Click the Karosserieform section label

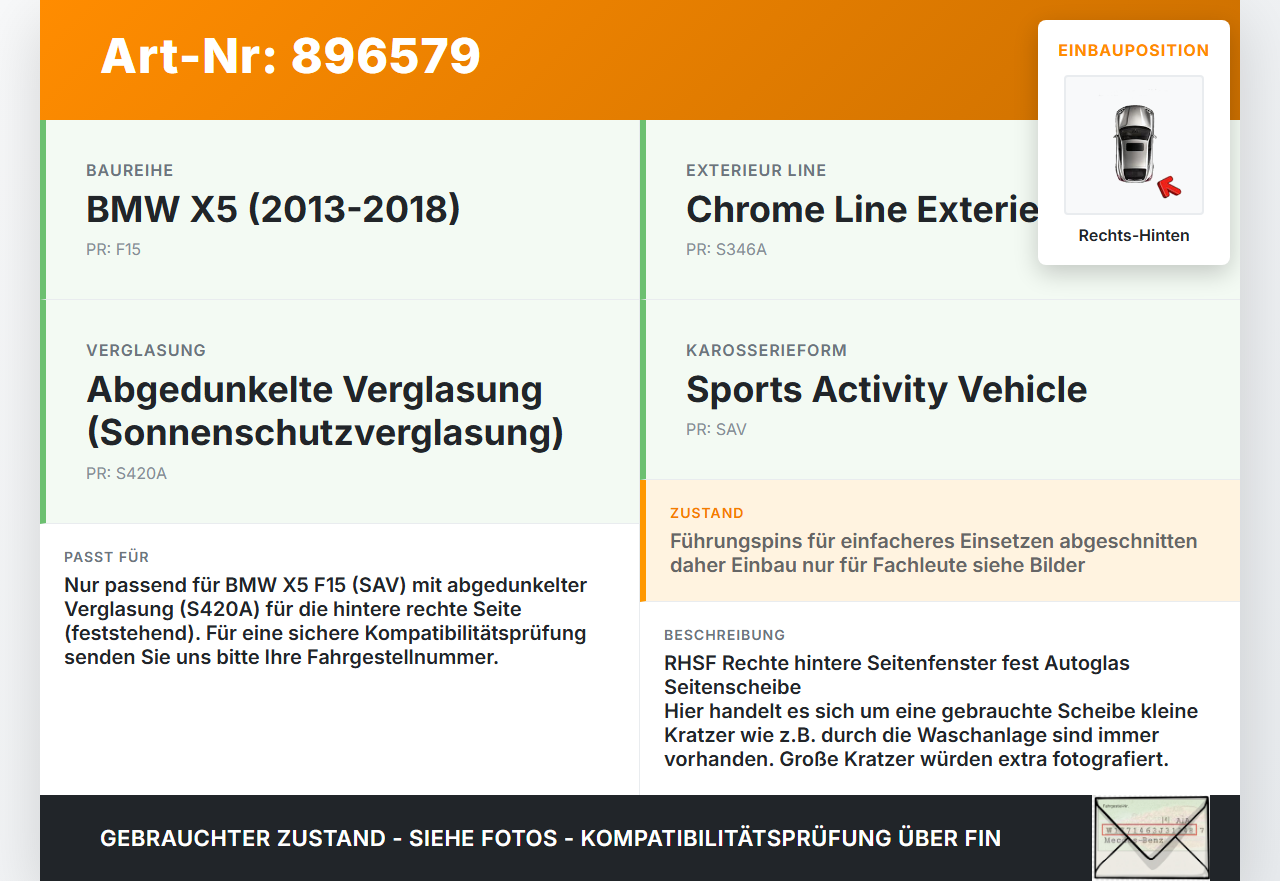pyautogui.click(x=766, y=351)
